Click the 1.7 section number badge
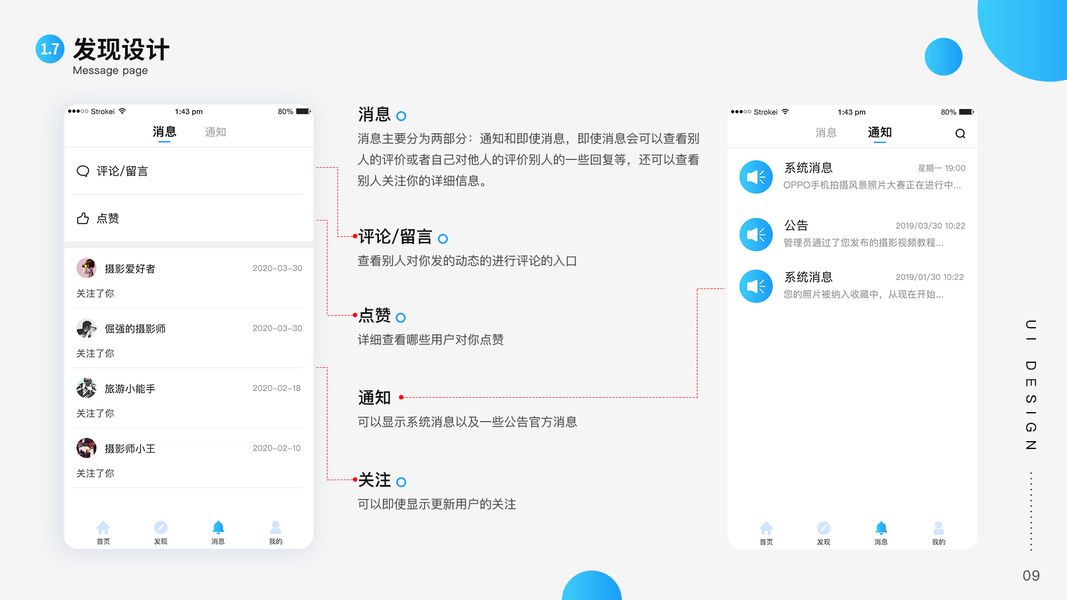The height and width of the screenshot is (600, 1067). 50,49
